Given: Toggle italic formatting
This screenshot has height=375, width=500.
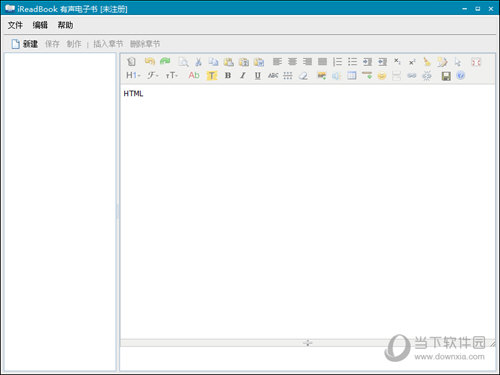Looking at the screenshot, I should [243, 76].
